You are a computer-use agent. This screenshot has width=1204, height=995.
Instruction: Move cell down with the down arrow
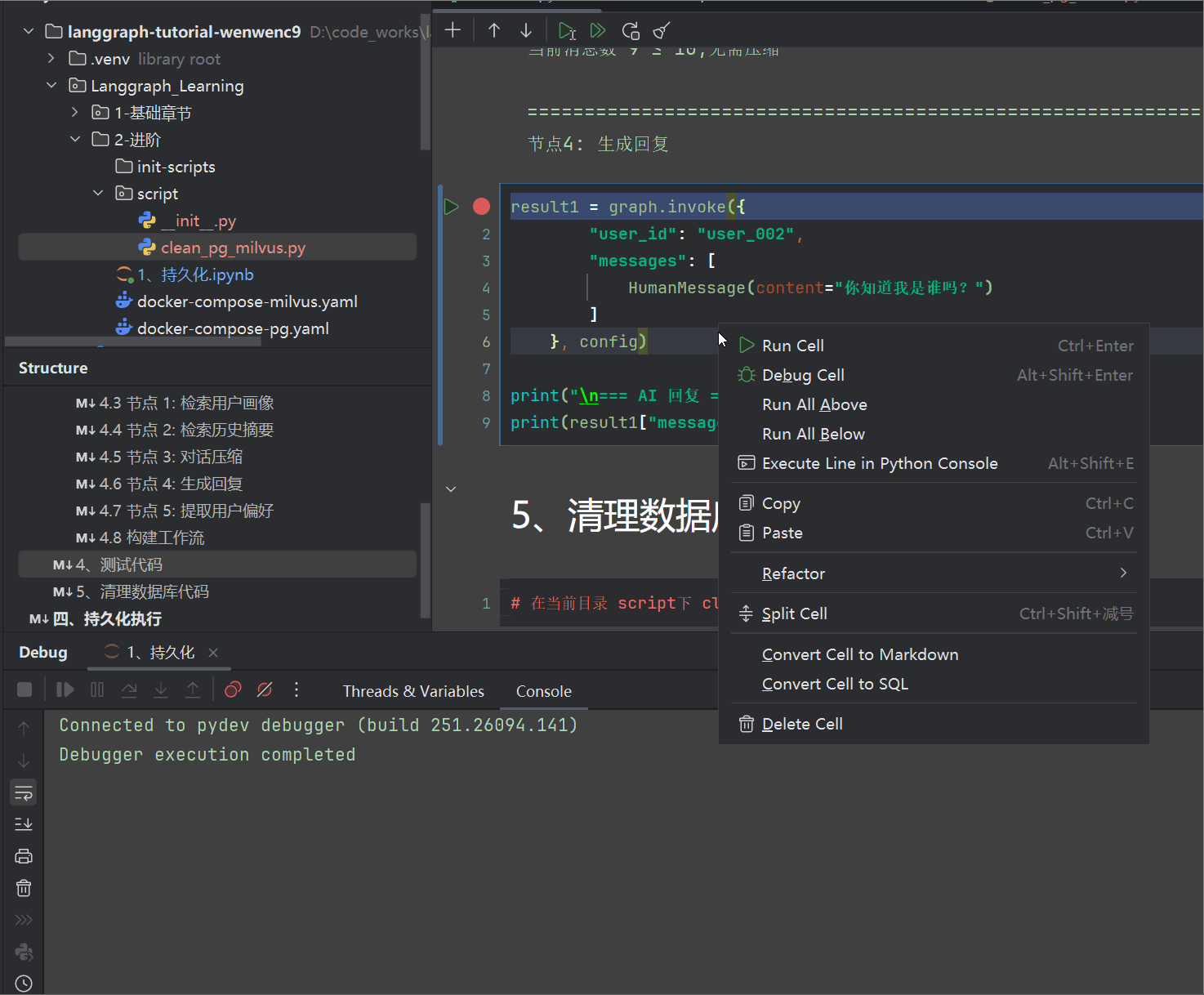(526, 30)
